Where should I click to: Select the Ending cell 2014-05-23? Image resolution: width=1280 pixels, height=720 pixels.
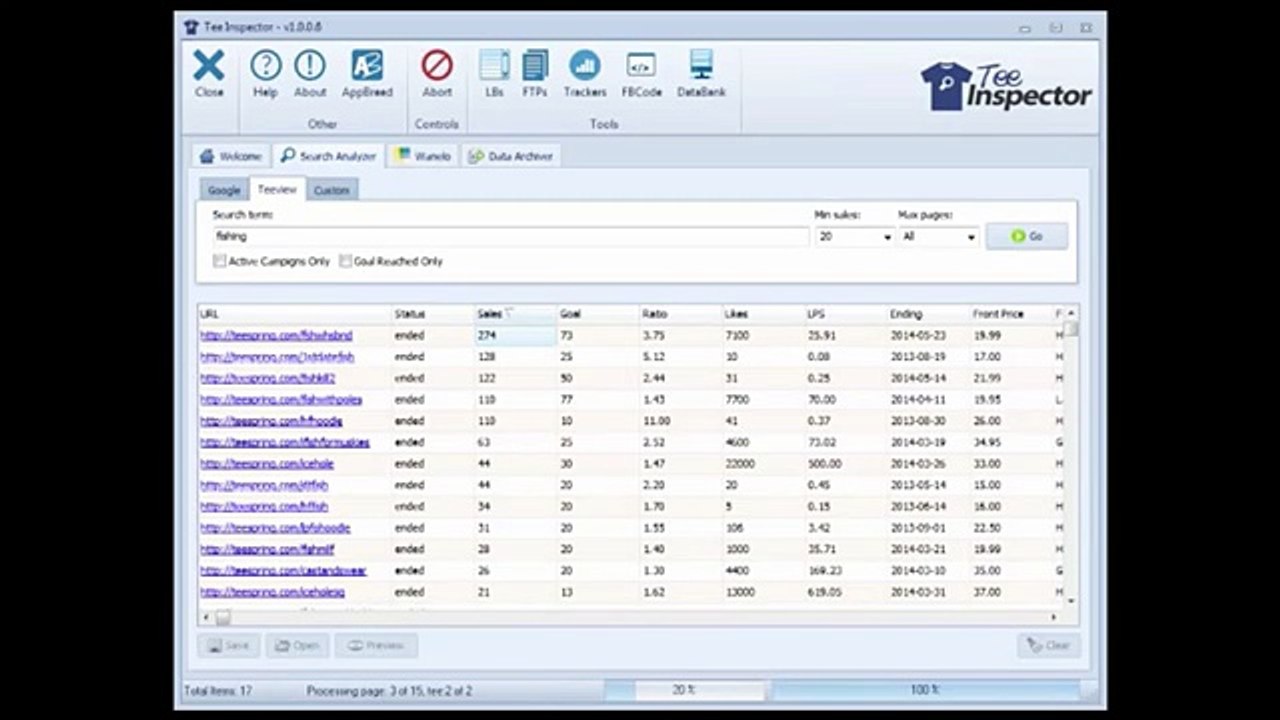(928, 336)
